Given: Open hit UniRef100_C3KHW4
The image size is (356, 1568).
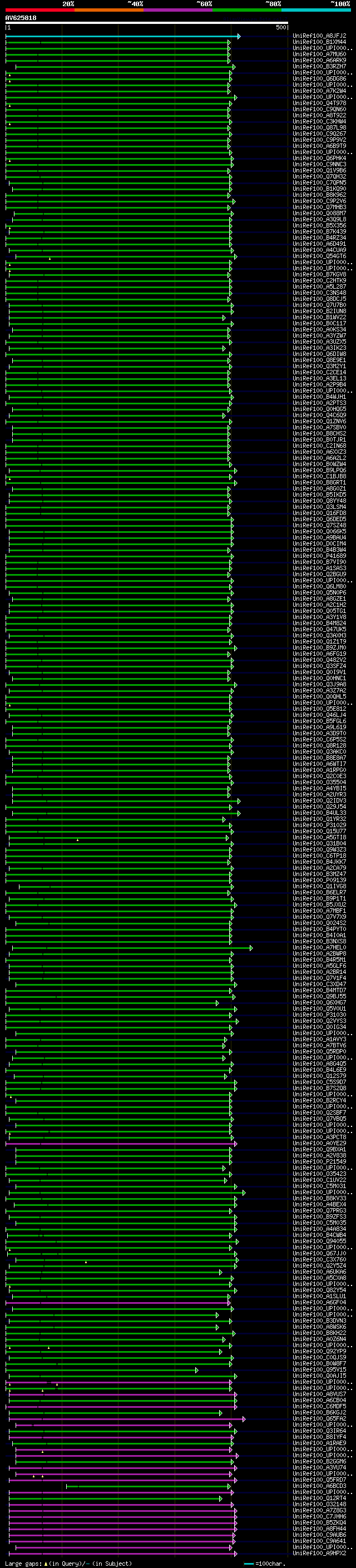Looking at the screenshot, I should point(319,121).
